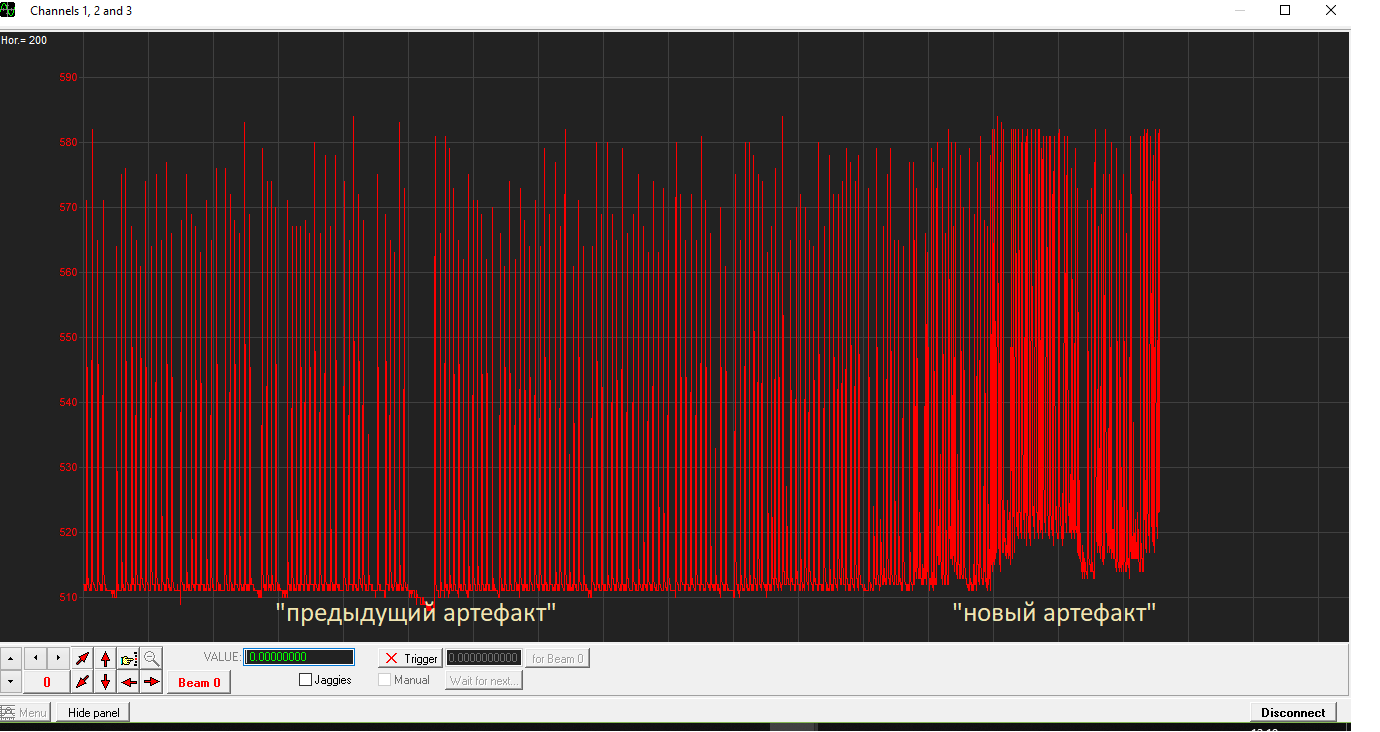Click the Beam 0 button
The height and width of the screenshot is (732, 1380).
click(199, 682)
